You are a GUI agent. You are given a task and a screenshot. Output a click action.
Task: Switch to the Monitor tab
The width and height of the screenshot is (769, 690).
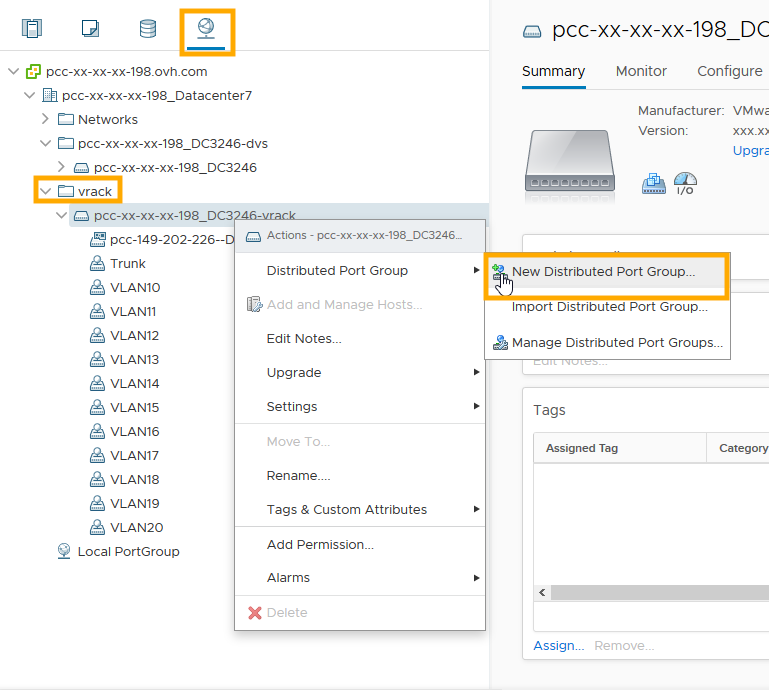click(641, 72)
